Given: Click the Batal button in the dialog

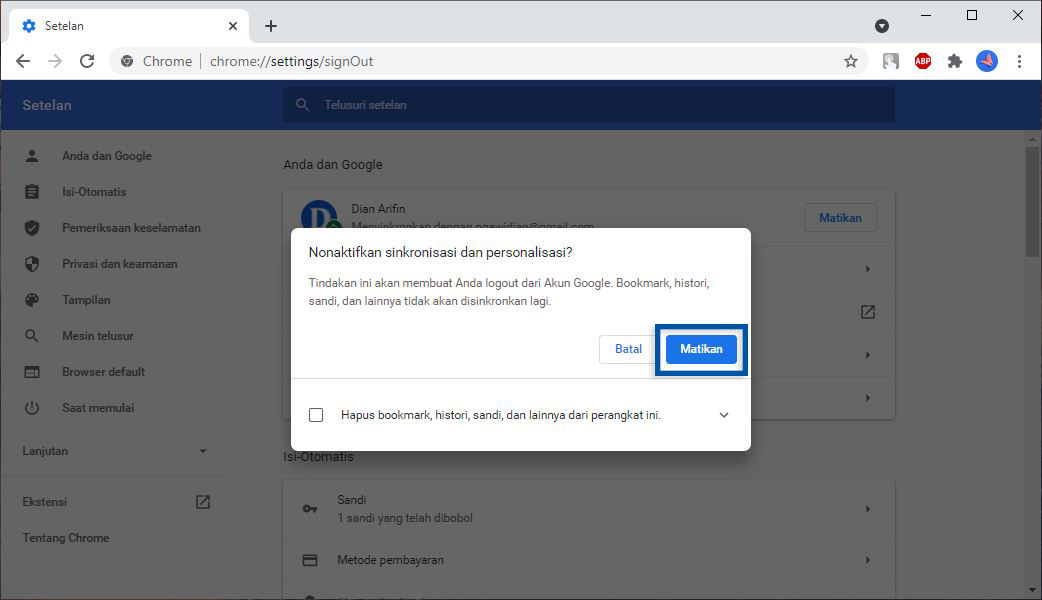Looking at the screenshot, I should [x=628, y=349].
